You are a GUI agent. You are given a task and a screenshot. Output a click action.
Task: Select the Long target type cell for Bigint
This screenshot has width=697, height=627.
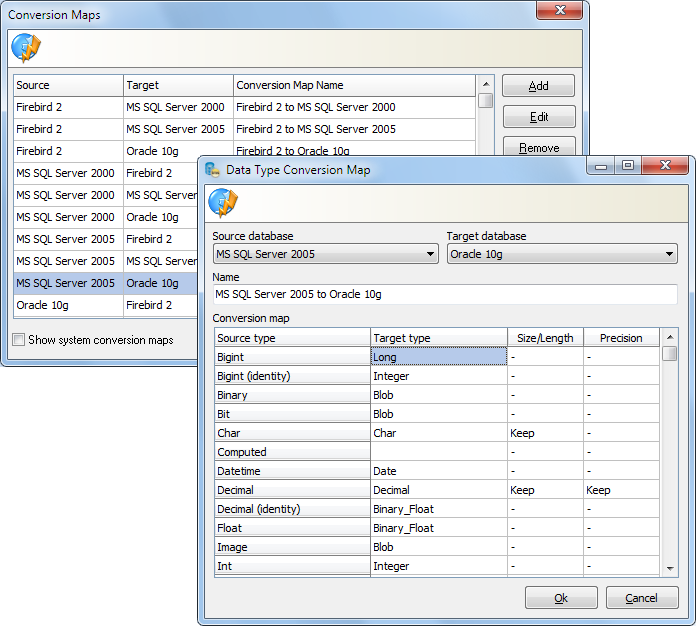438,357
